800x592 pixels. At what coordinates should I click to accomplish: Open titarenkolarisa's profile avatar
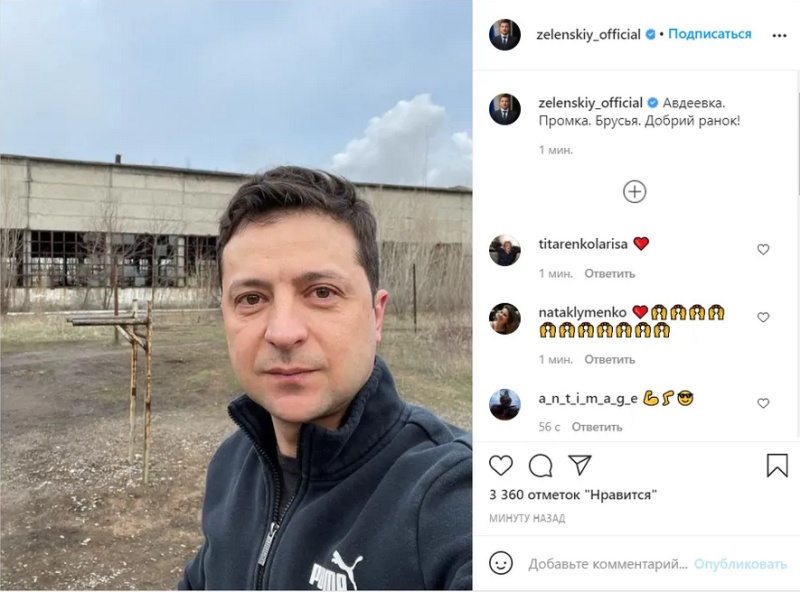tap(505, 250)
